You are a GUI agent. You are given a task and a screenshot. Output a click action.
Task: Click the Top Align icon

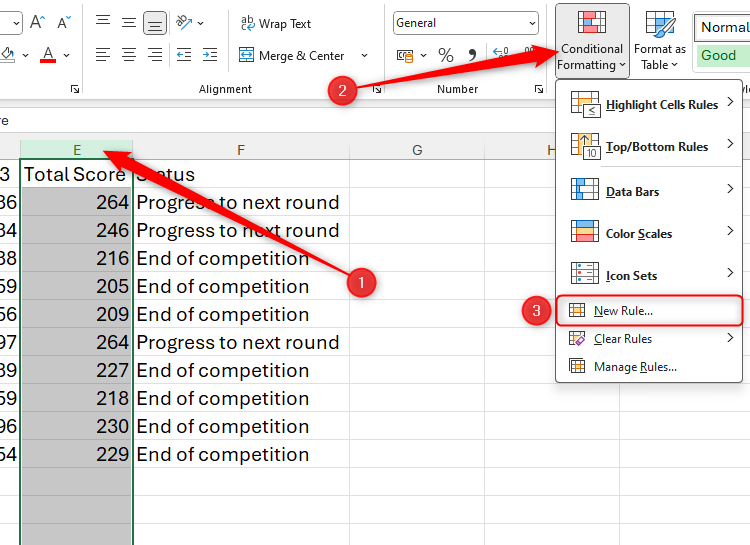(103, 22)
